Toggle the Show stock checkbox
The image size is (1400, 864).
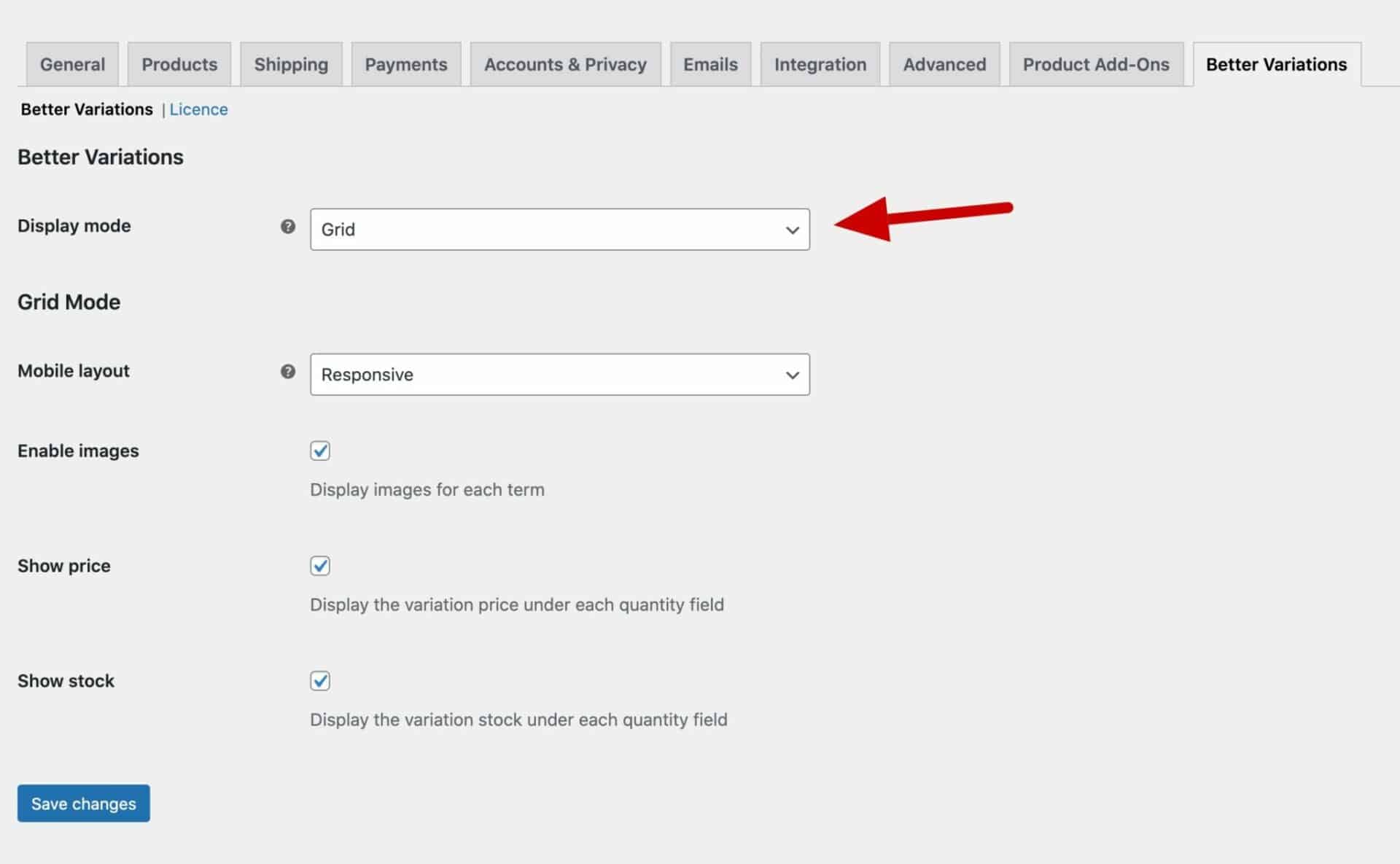point(320,681)
